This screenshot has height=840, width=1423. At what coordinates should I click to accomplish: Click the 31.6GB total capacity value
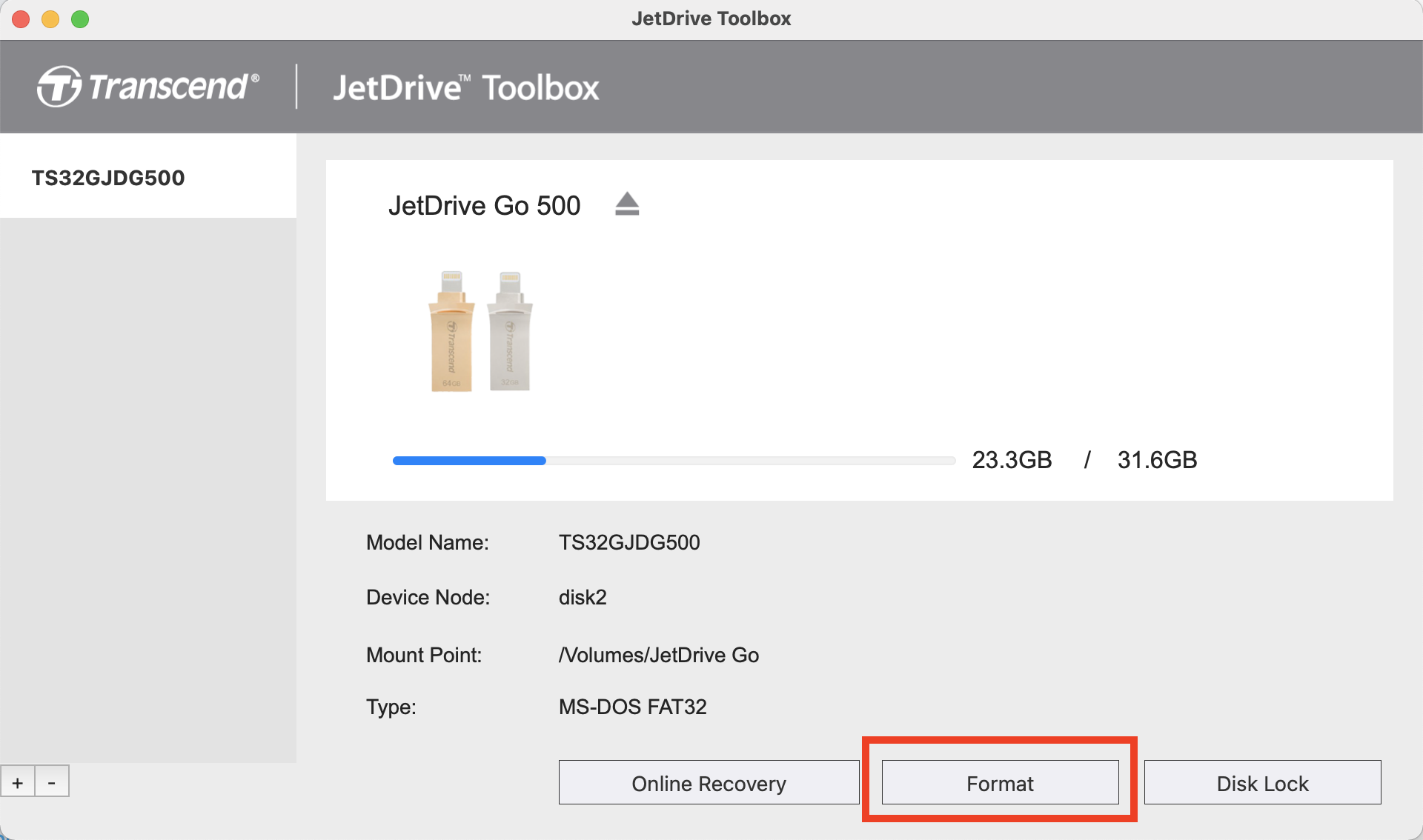pos(1157,460)
